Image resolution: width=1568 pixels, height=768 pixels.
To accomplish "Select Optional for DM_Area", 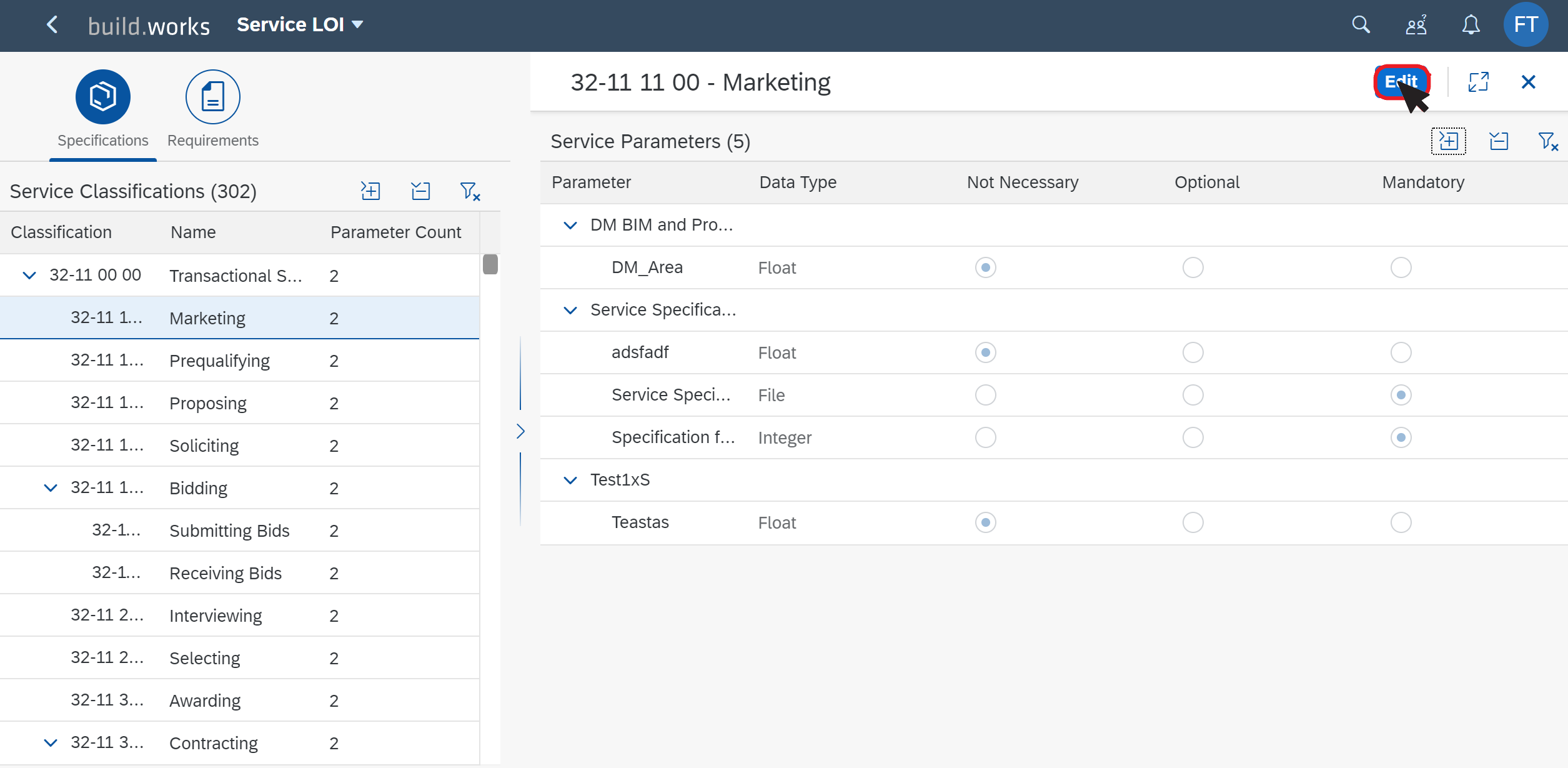I will click(1193, 267).
